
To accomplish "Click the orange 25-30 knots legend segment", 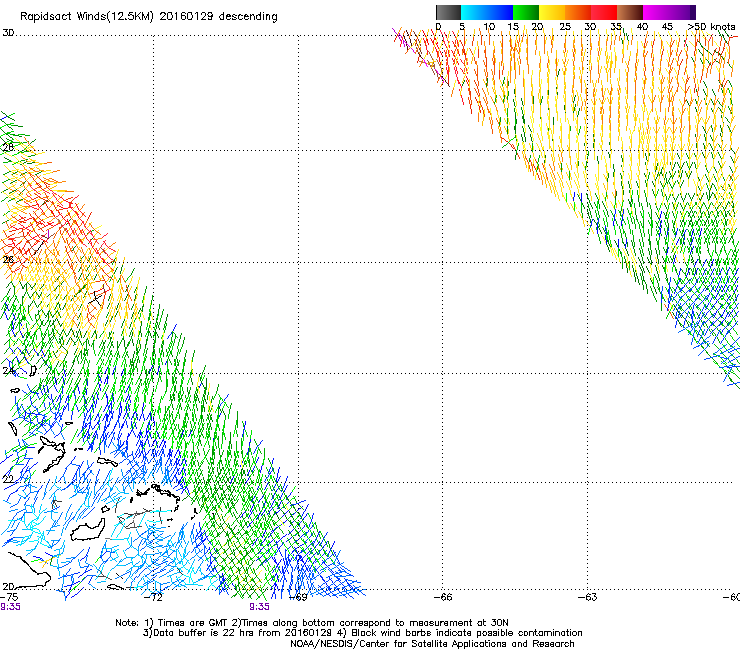I will pos(578,12).
